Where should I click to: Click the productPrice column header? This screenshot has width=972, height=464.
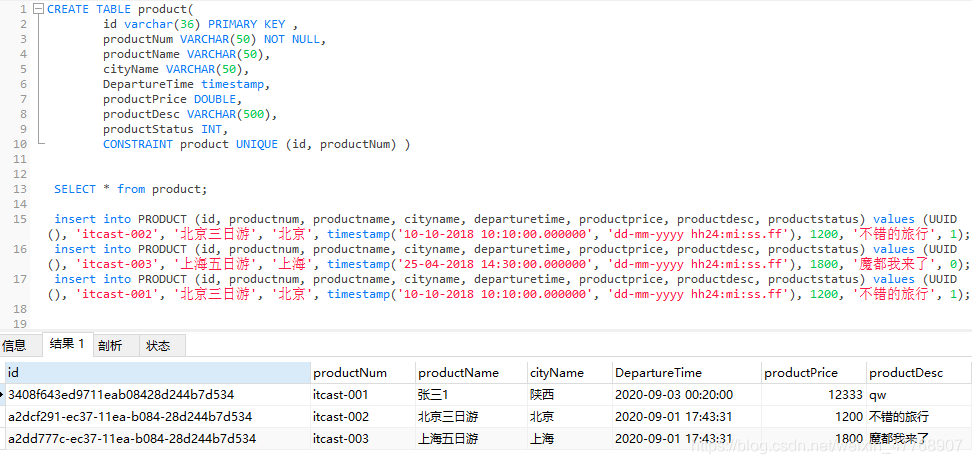point(813,373)
